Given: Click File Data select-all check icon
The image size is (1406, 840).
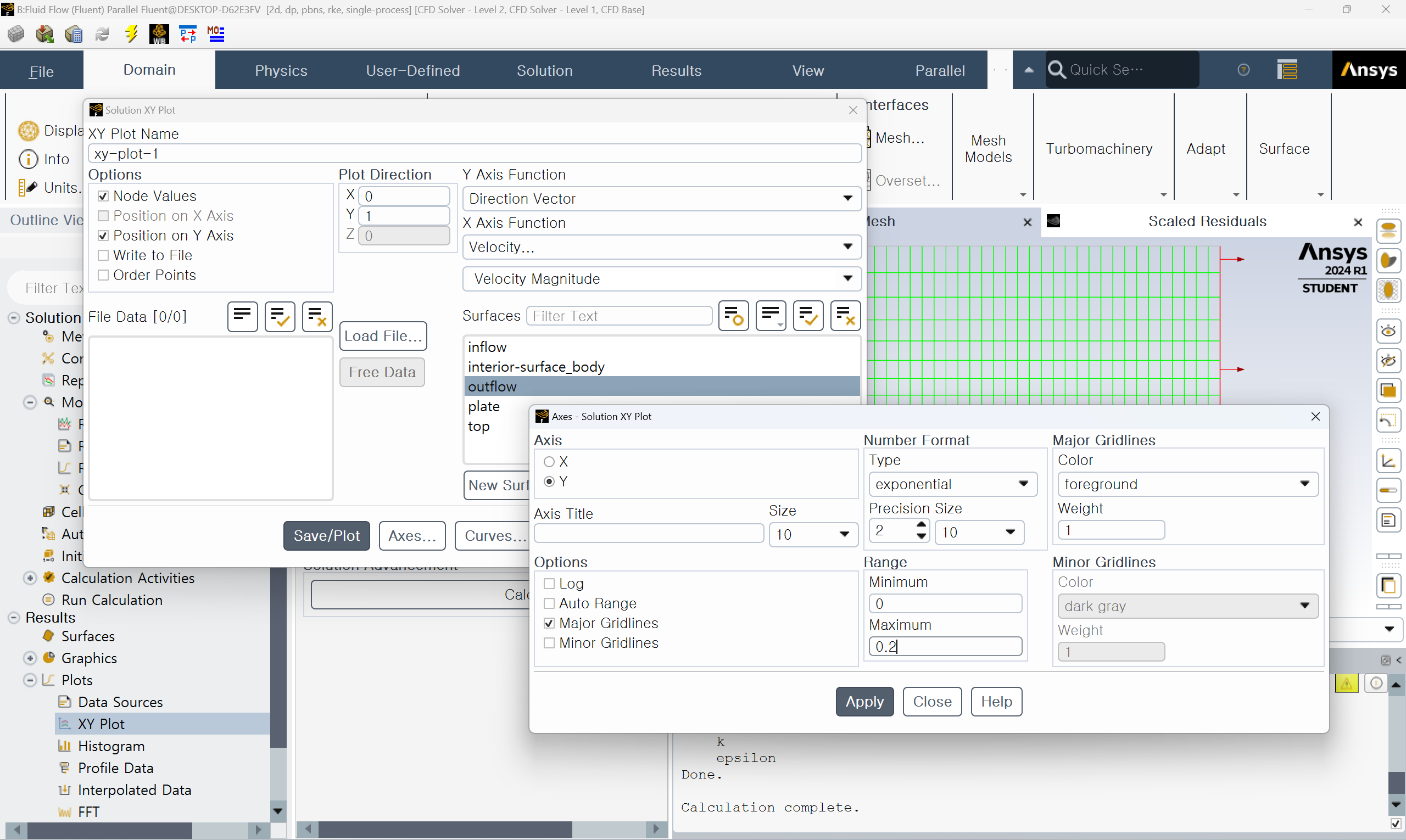Looking at the screenshot, I should 280,316.
